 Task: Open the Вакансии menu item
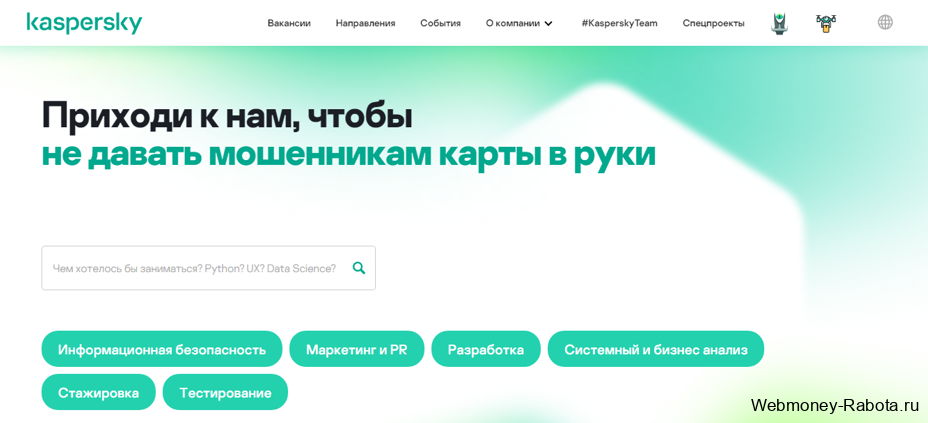pyautogui.click(x=289, y=23)
